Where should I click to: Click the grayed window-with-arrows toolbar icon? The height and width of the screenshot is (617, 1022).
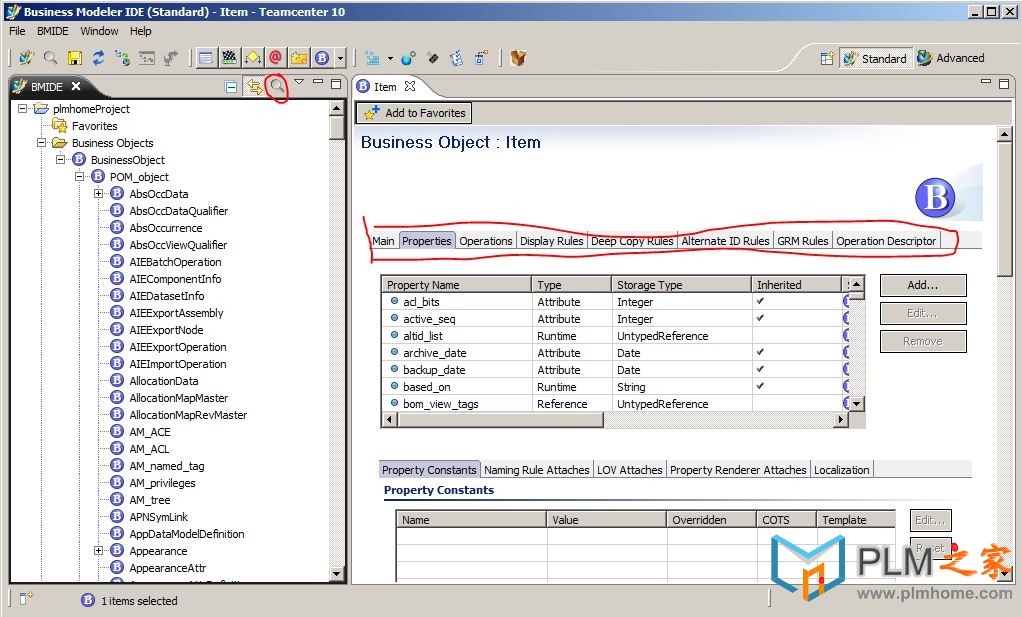pos(147,58)
